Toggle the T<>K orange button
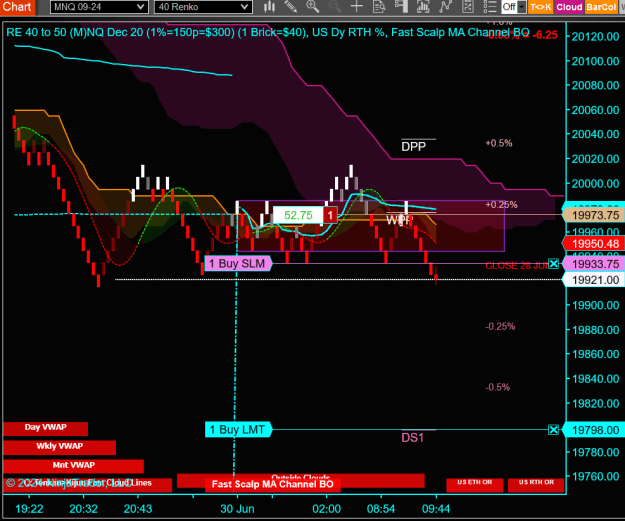Viewport: 625px width, 521px height. tap(540, 7)
